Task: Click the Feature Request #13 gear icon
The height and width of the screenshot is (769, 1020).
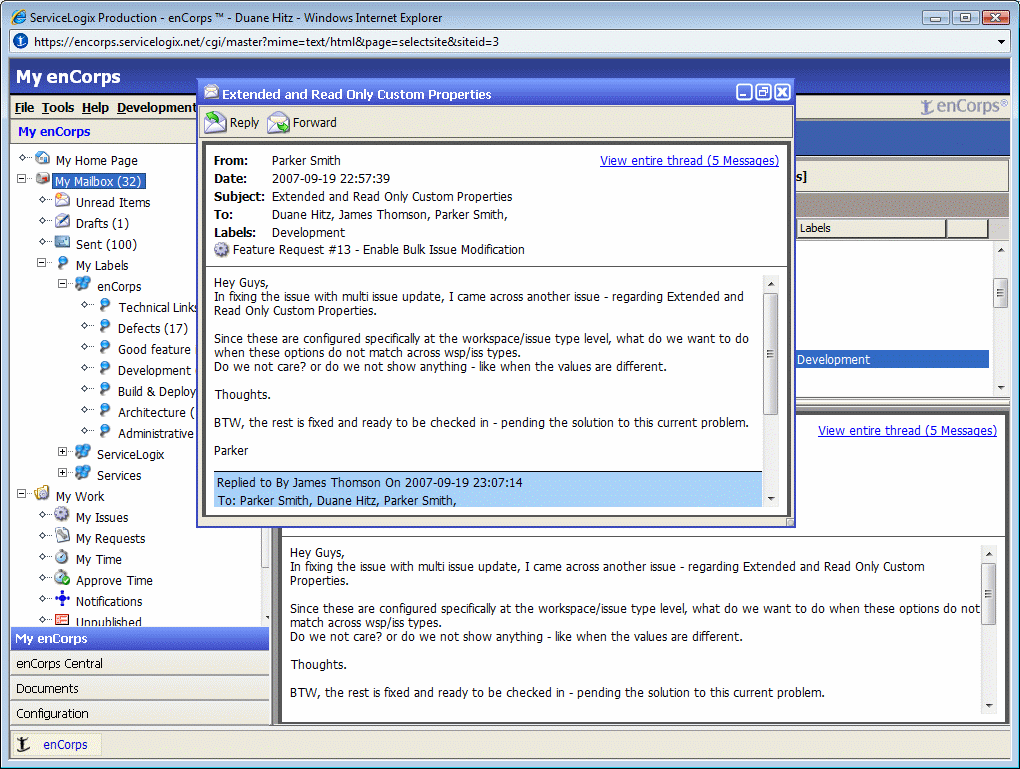Action: click(x=222, y=249)
